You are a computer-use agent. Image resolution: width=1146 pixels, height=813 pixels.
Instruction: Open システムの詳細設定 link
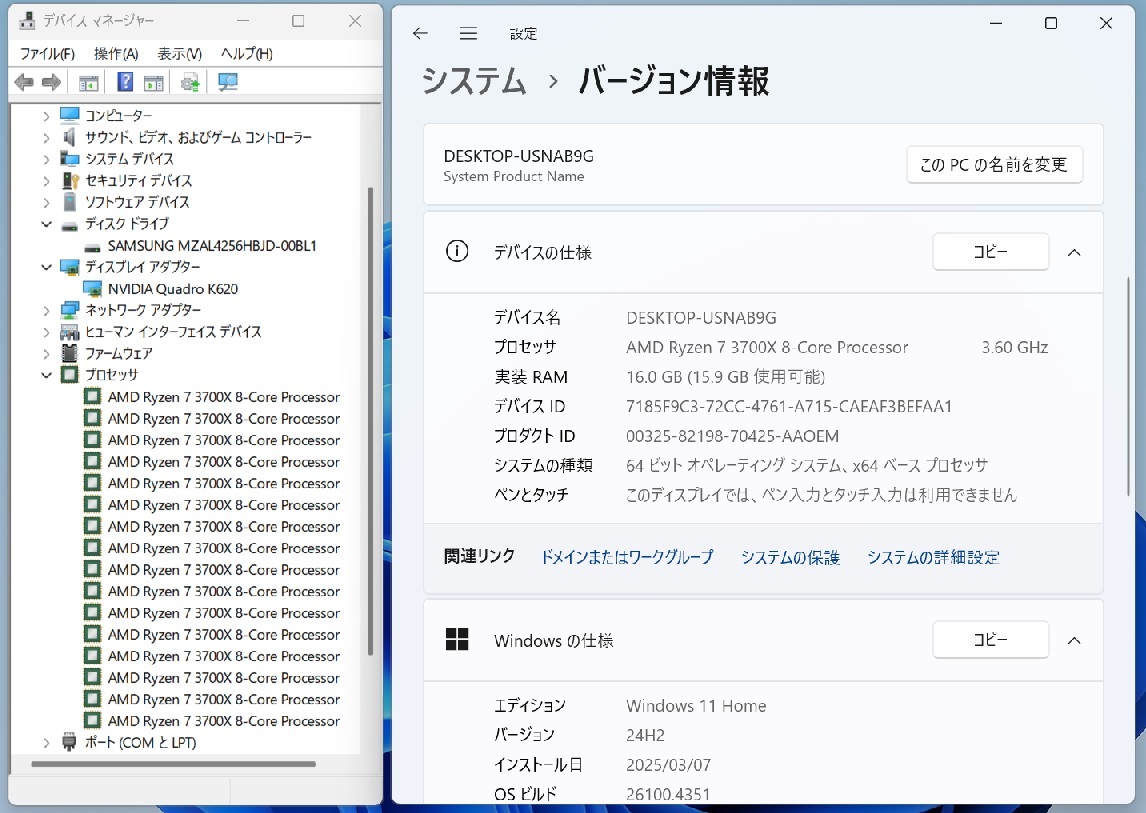pos(933,557)
